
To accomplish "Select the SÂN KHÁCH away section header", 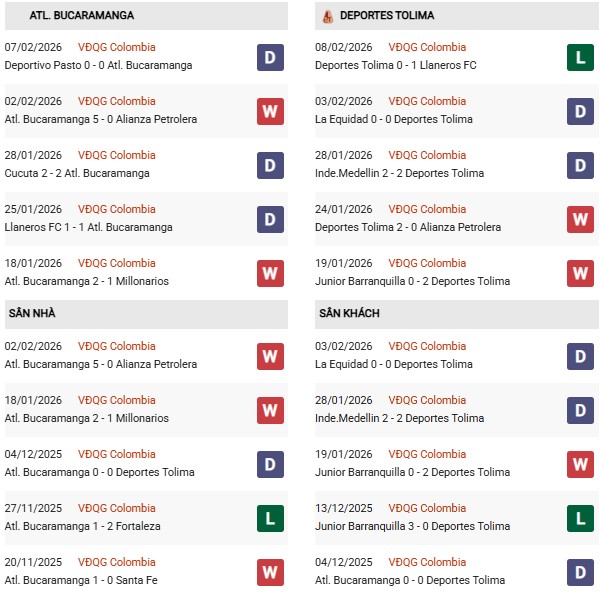I will [x=349, y=313].
